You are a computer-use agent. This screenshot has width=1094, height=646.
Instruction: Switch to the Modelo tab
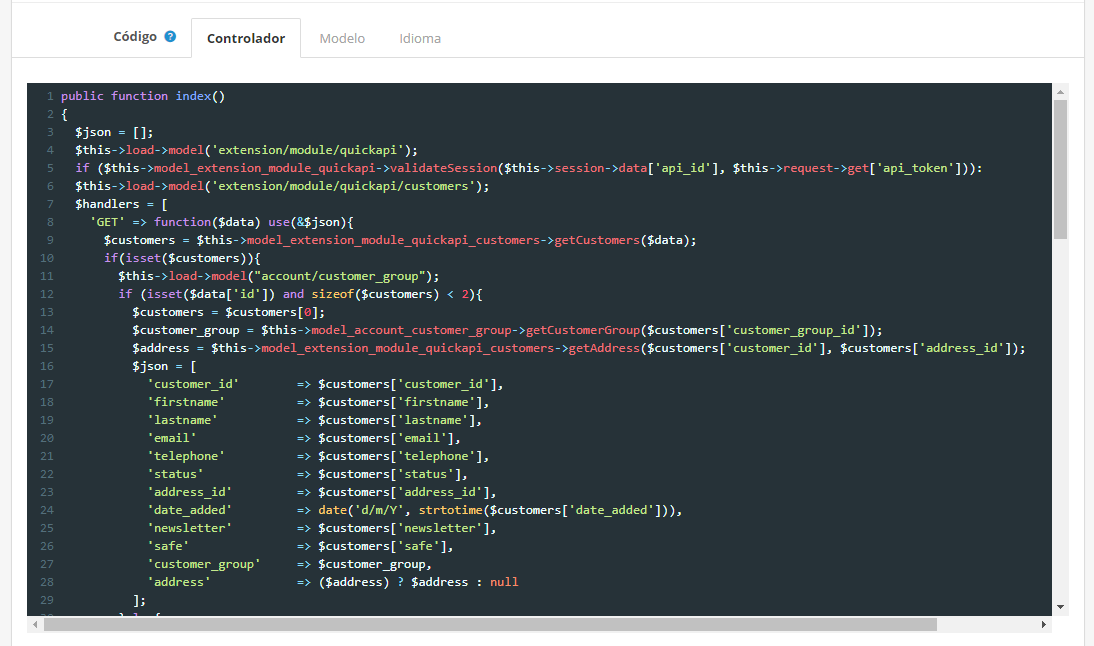tap(342, 38)
